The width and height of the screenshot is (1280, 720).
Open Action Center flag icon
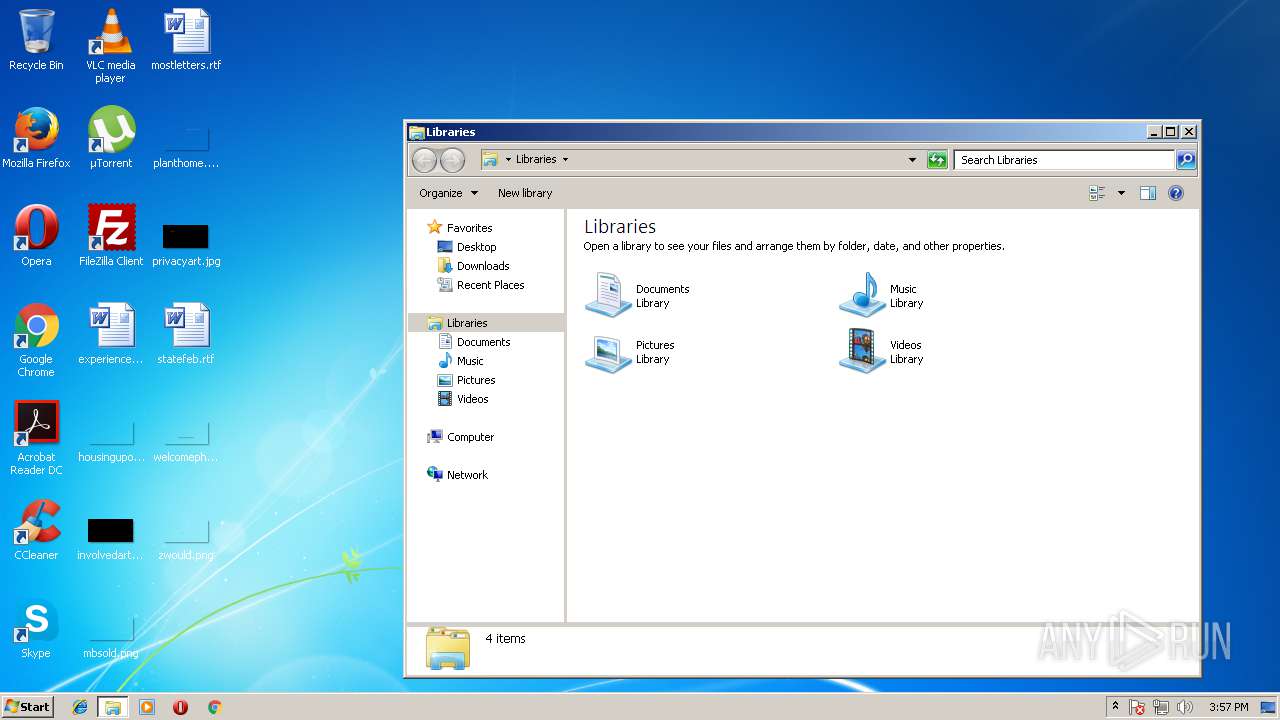tap(1137, 707)
